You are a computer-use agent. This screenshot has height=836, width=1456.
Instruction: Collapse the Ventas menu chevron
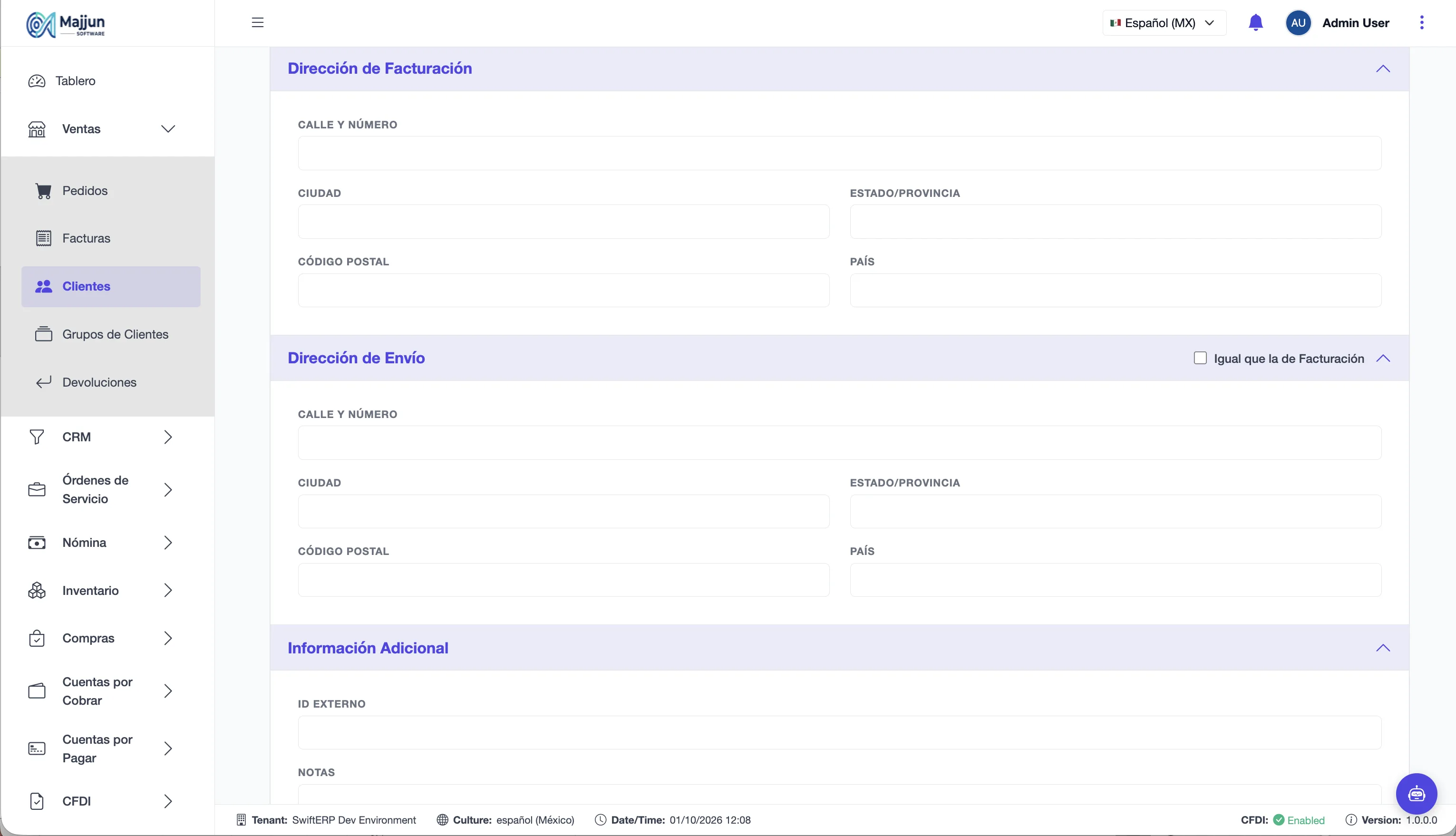pyautogui.click(x=168, y=129)
